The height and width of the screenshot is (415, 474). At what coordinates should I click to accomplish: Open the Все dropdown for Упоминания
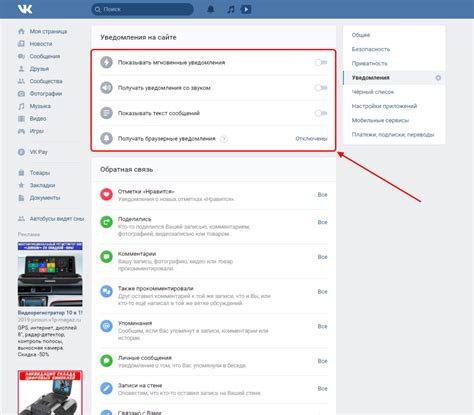click(322, 326)
